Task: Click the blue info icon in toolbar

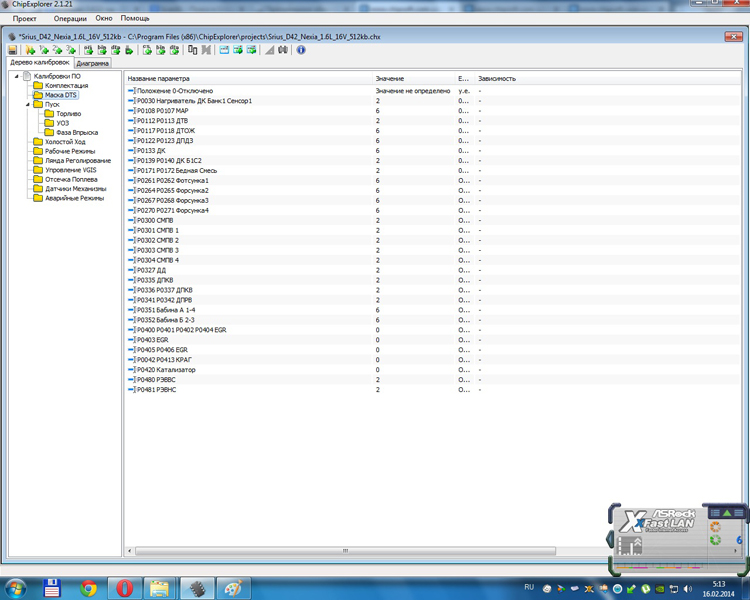Action: (x=301, y=50)
